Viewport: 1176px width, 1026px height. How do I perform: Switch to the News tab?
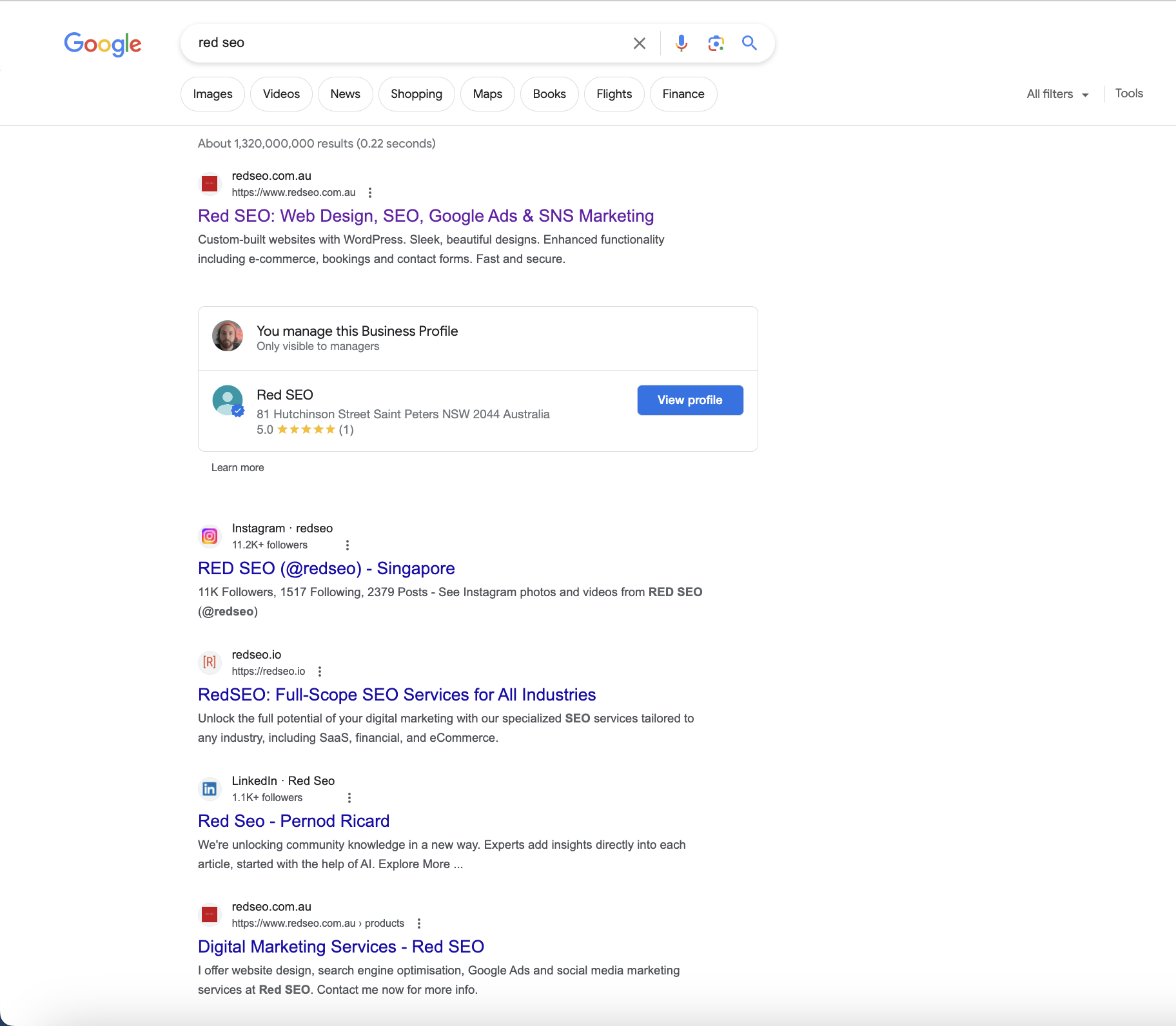(345, 94)
